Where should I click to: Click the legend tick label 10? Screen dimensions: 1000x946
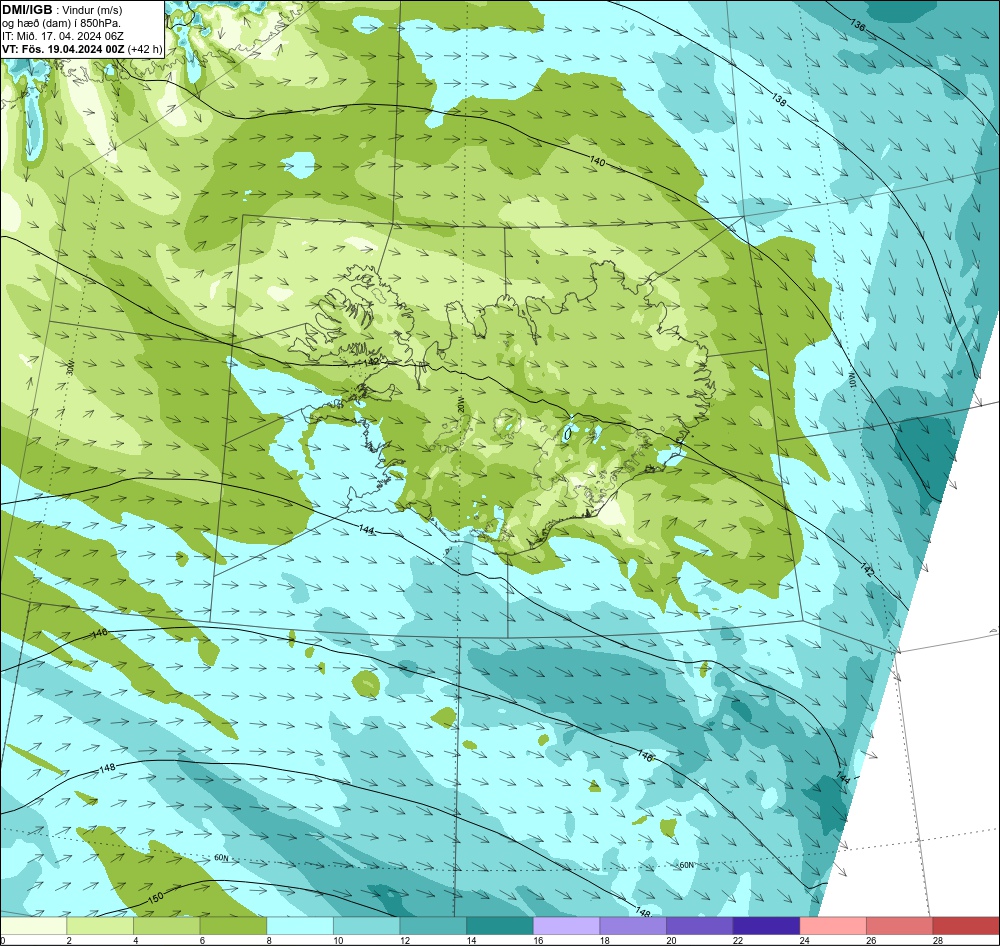[x=338, y=940]
